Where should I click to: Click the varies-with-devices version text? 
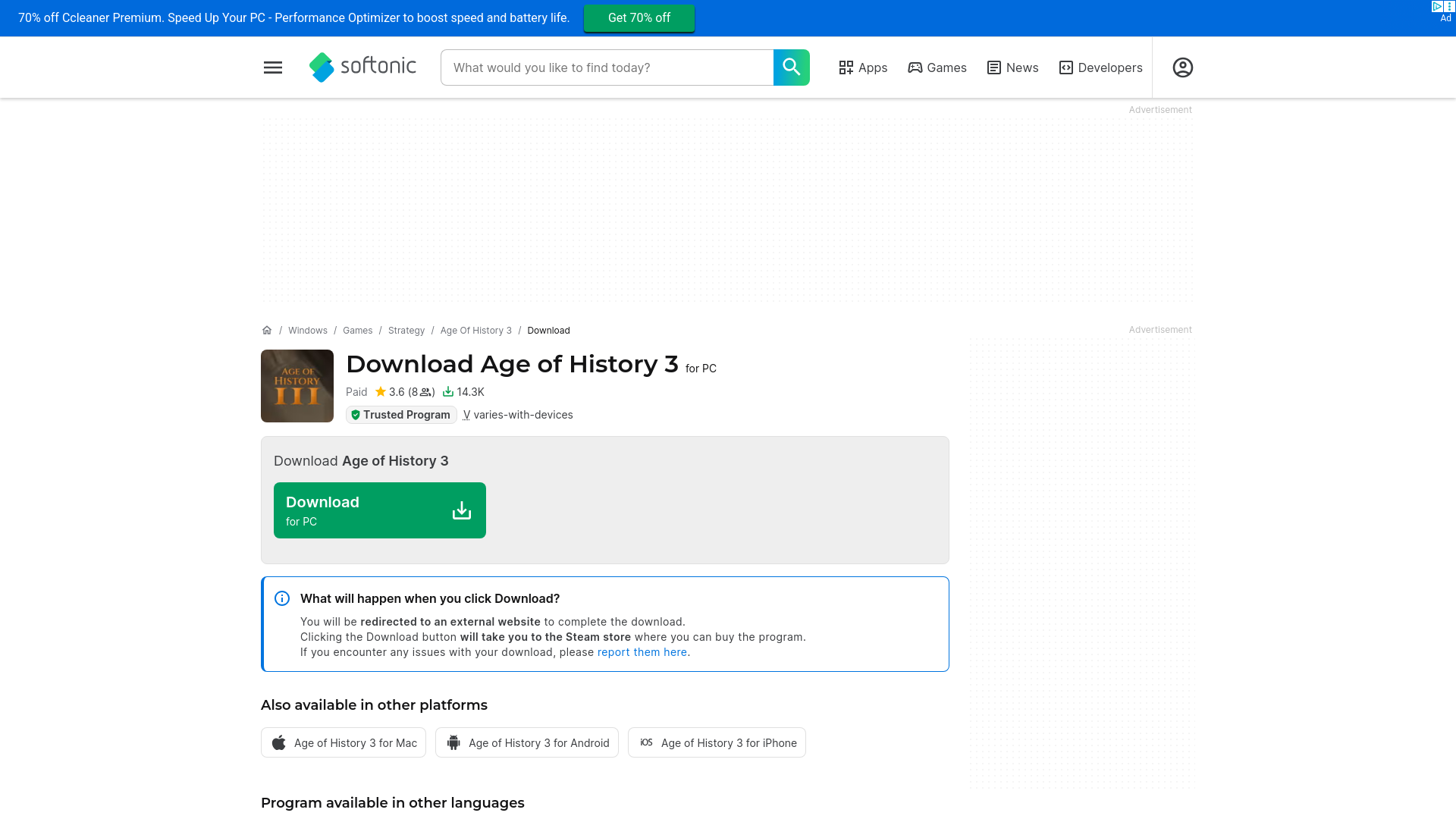point(523,415)
